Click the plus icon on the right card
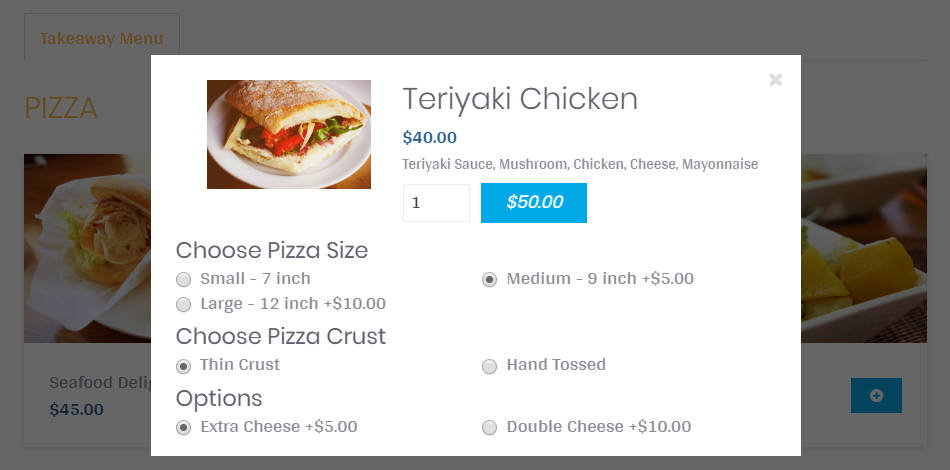 [876, 396]
